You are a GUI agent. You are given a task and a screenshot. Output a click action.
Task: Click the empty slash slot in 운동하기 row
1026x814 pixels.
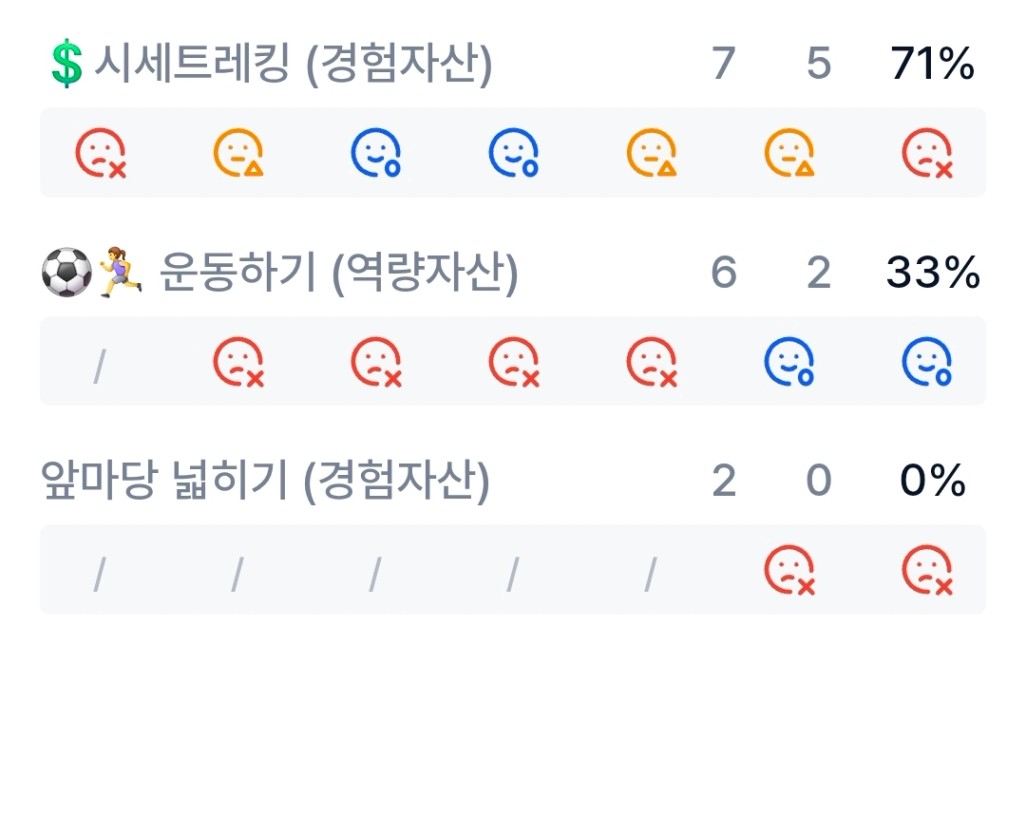point(99,366)
